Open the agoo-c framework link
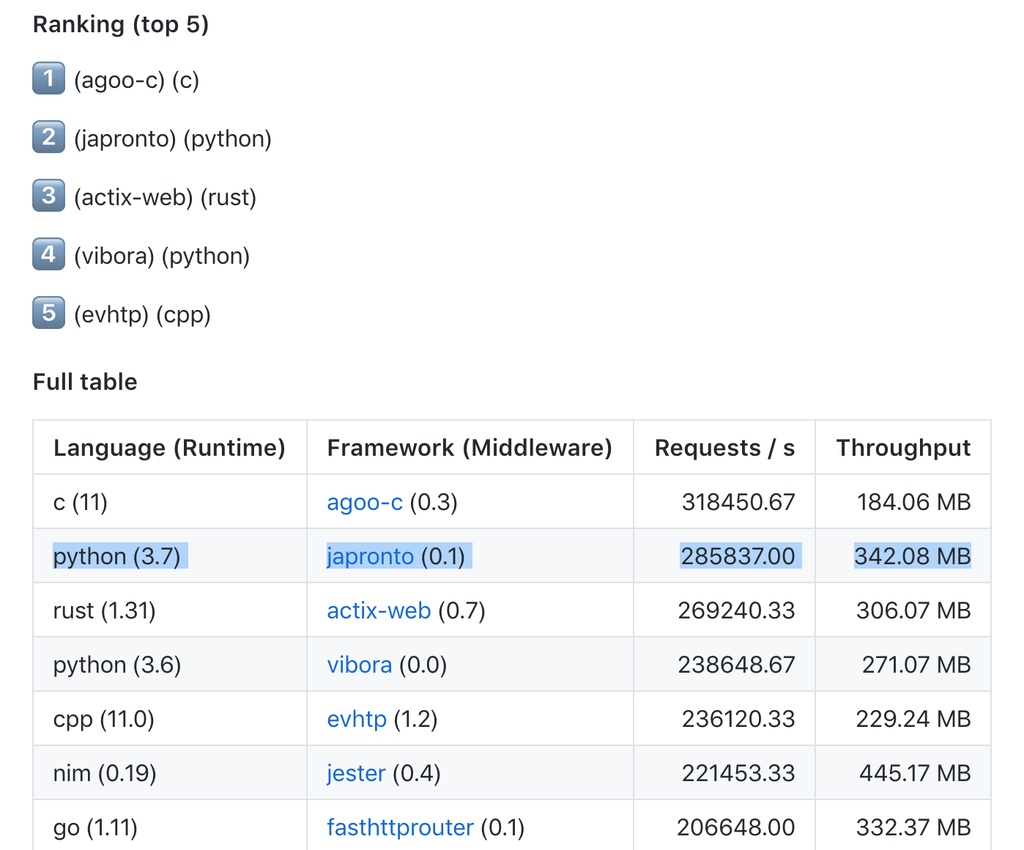This screenshot has height=850, width=1024. coord(364,502)
